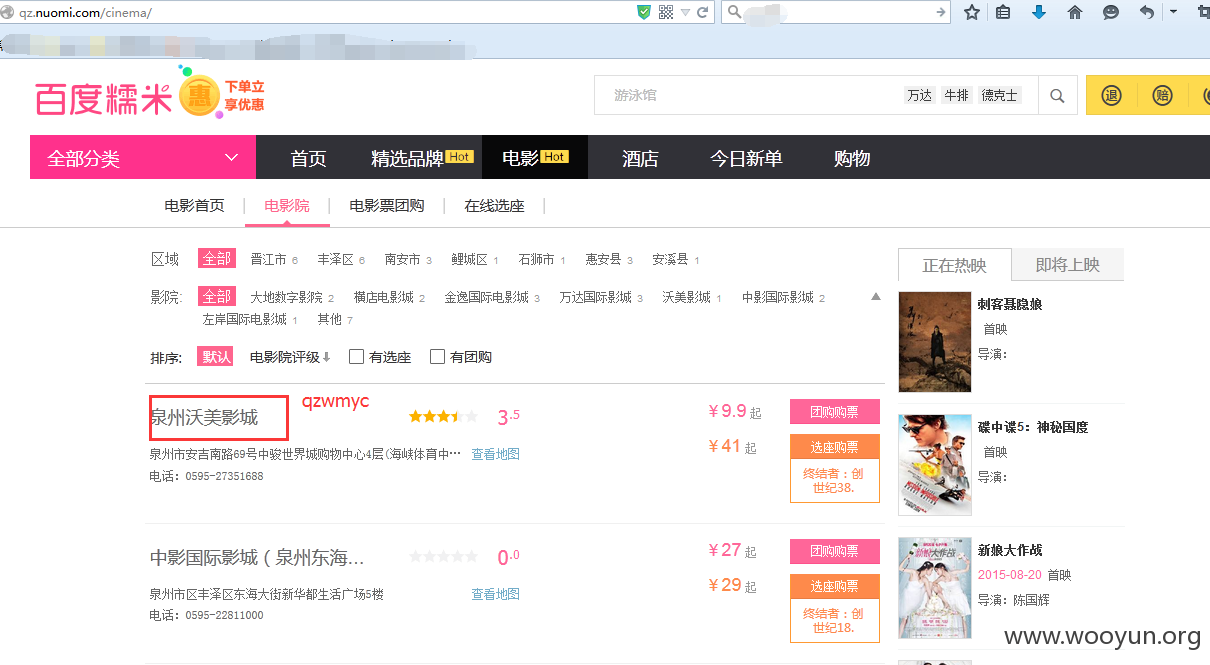Click the 万达 hot search tag
The width and height of the screenshot is (1210, 665).
(x=919, y=96)
